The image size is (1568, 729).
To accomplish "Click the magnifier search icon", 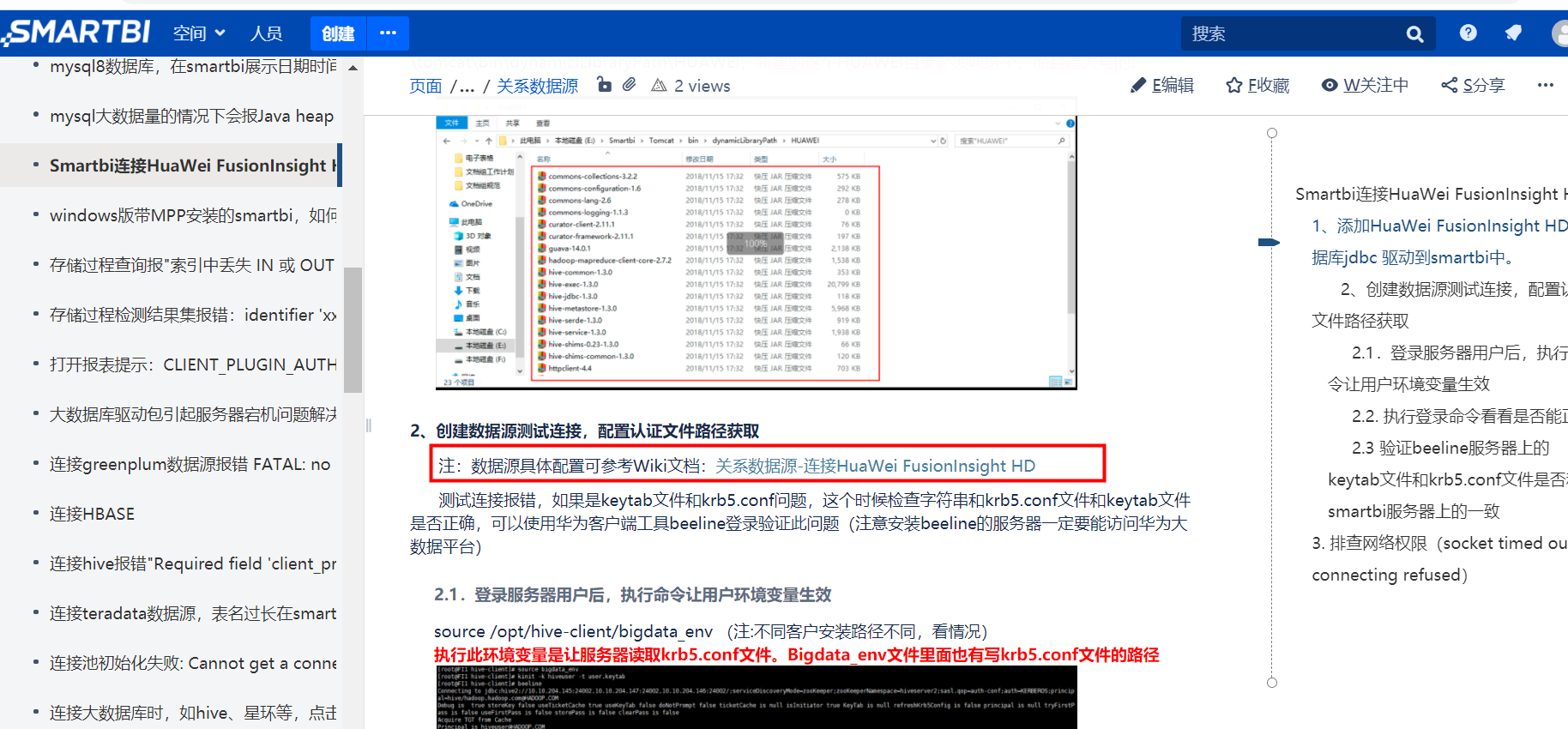I will [1415, 34].
